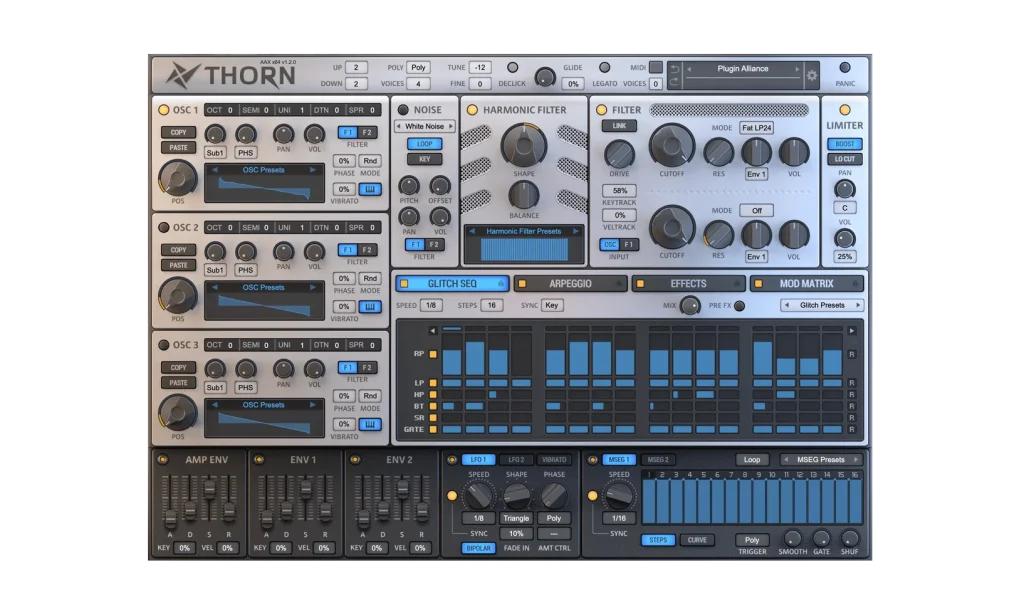Toggle the HARMONIC FILTER power

tap(472, 110)
